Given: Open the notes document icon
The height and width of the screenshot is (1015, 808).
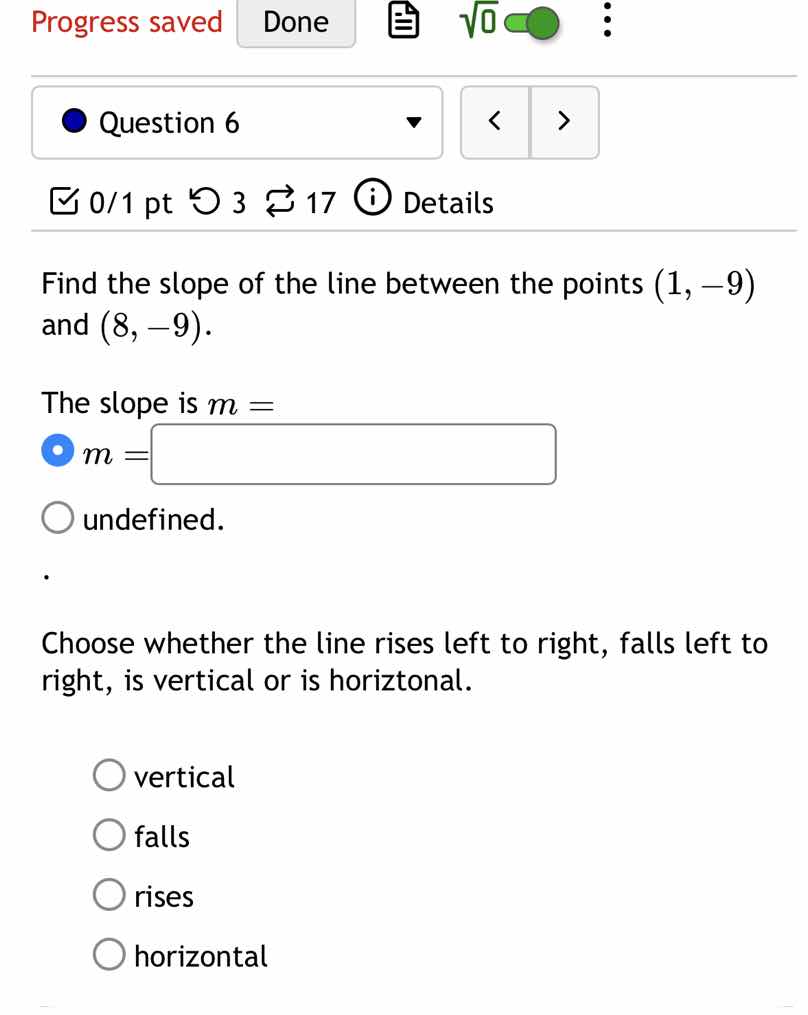Looking at the screenshot, I should tap(403, 21).
